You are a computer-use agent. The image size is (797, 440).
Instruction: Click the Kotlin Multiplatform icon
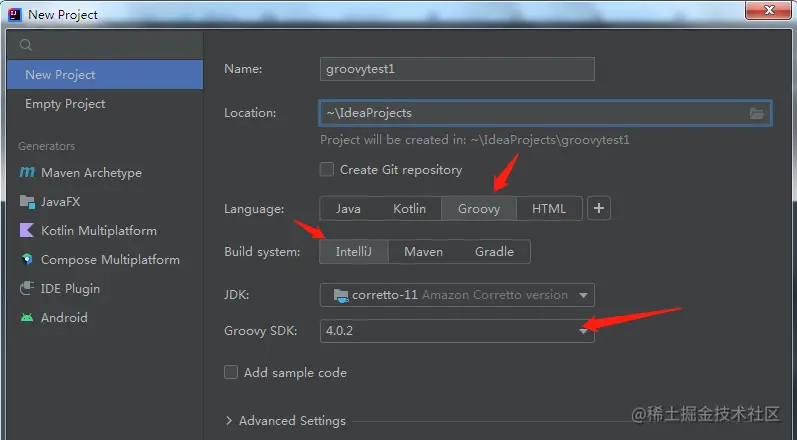(27, 231)
